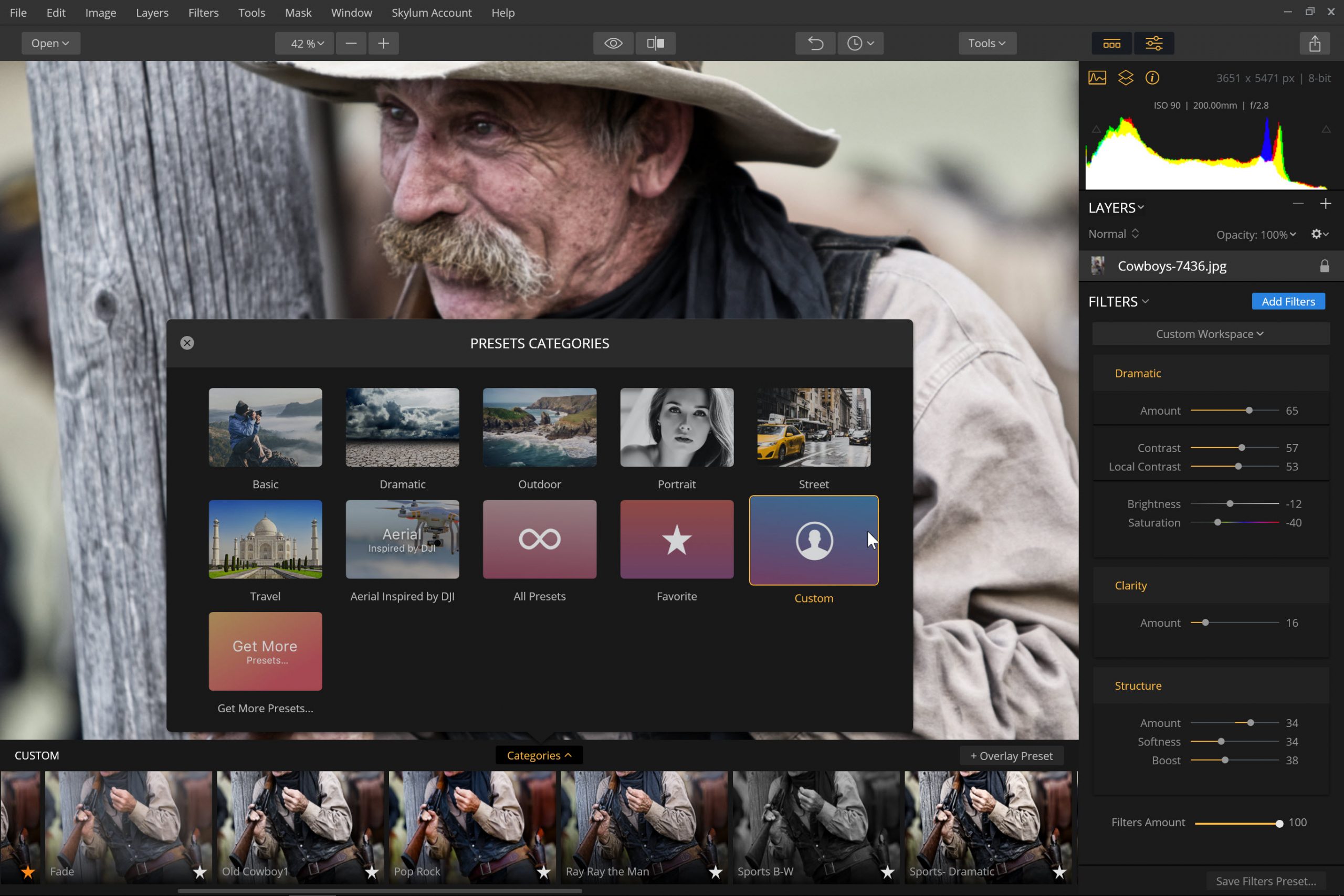Click the before/after compare view icon
Screen dimensions: 1344x896
point(655,44)
